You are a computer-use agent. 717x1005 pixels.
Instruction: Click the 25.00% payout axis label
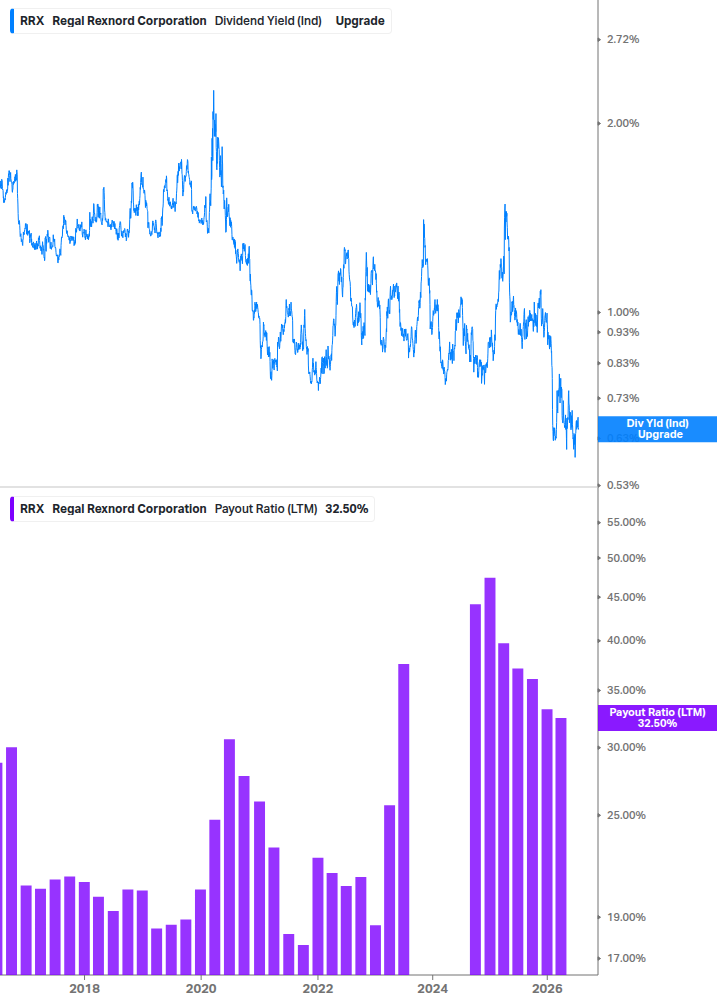coord(626,815)
